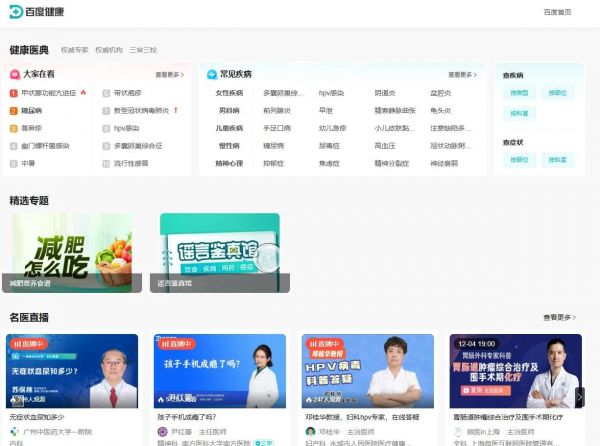Viewport: 600px width, 446px height.
Task: Open 无症状血尿知多少 live video thumbnail
Action: pos(72,371)
